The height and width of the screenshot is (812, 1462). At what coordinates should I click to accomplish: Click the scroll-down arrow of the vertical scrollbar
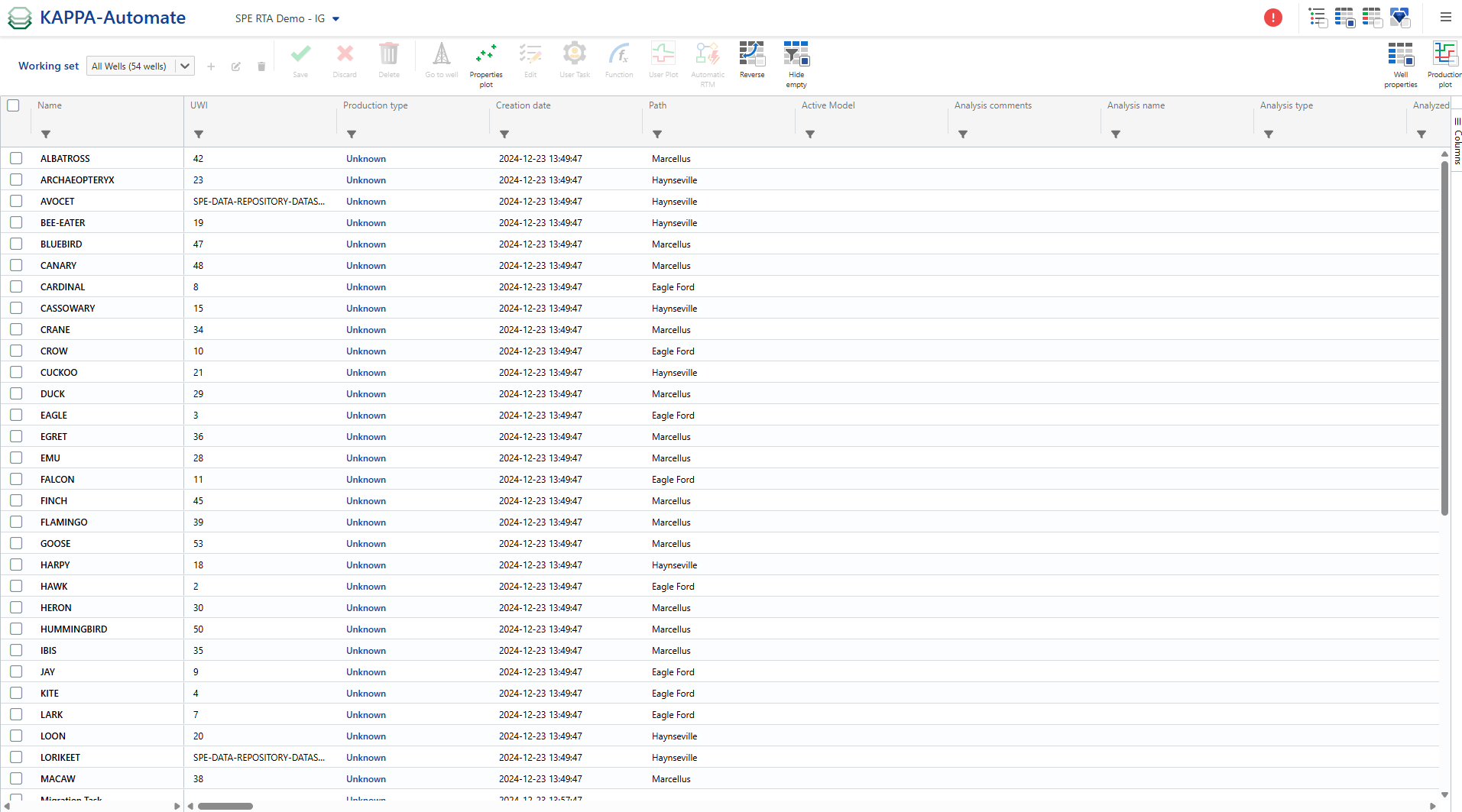(x=1444, y=794)
